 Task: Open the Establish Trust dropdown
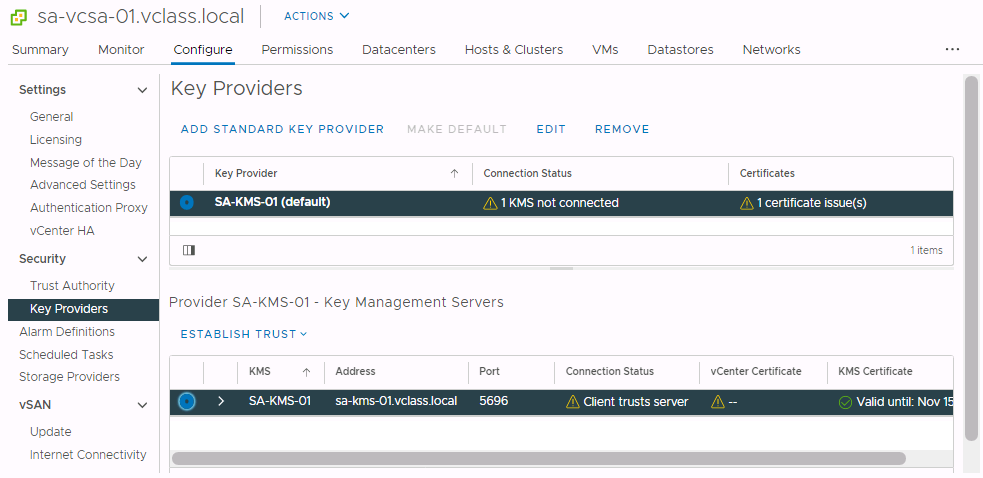point(244,334)
